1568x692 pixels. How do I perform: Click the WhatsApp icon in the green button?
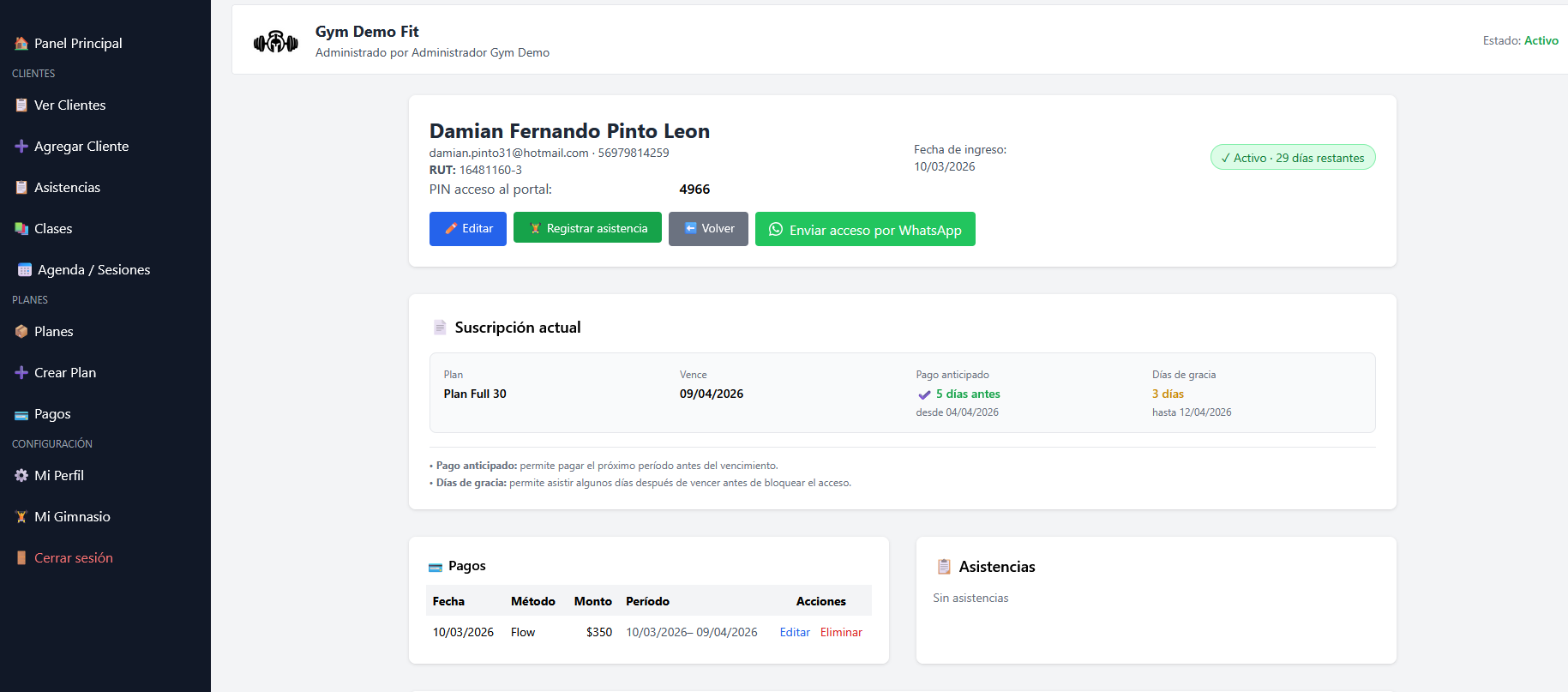coord(776,230)
